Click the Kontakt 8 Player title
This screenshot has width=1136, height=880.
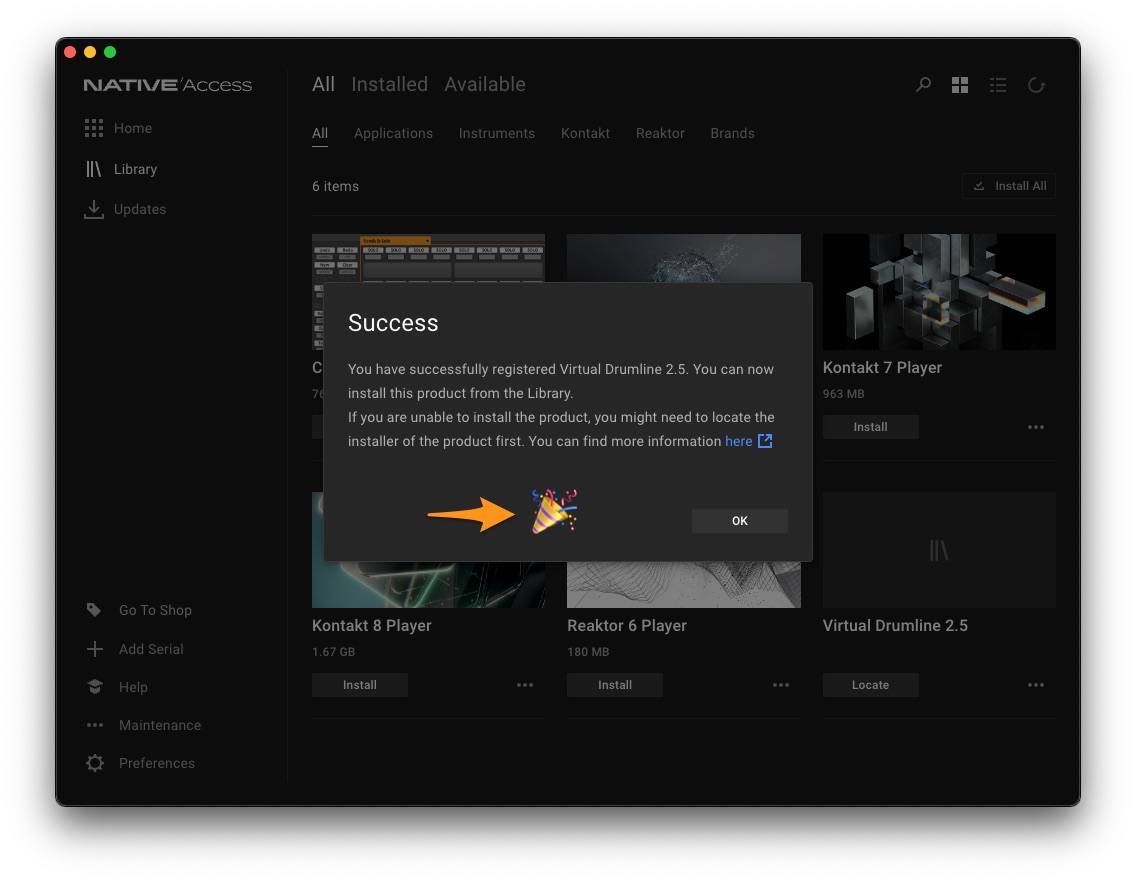[372, 625]
